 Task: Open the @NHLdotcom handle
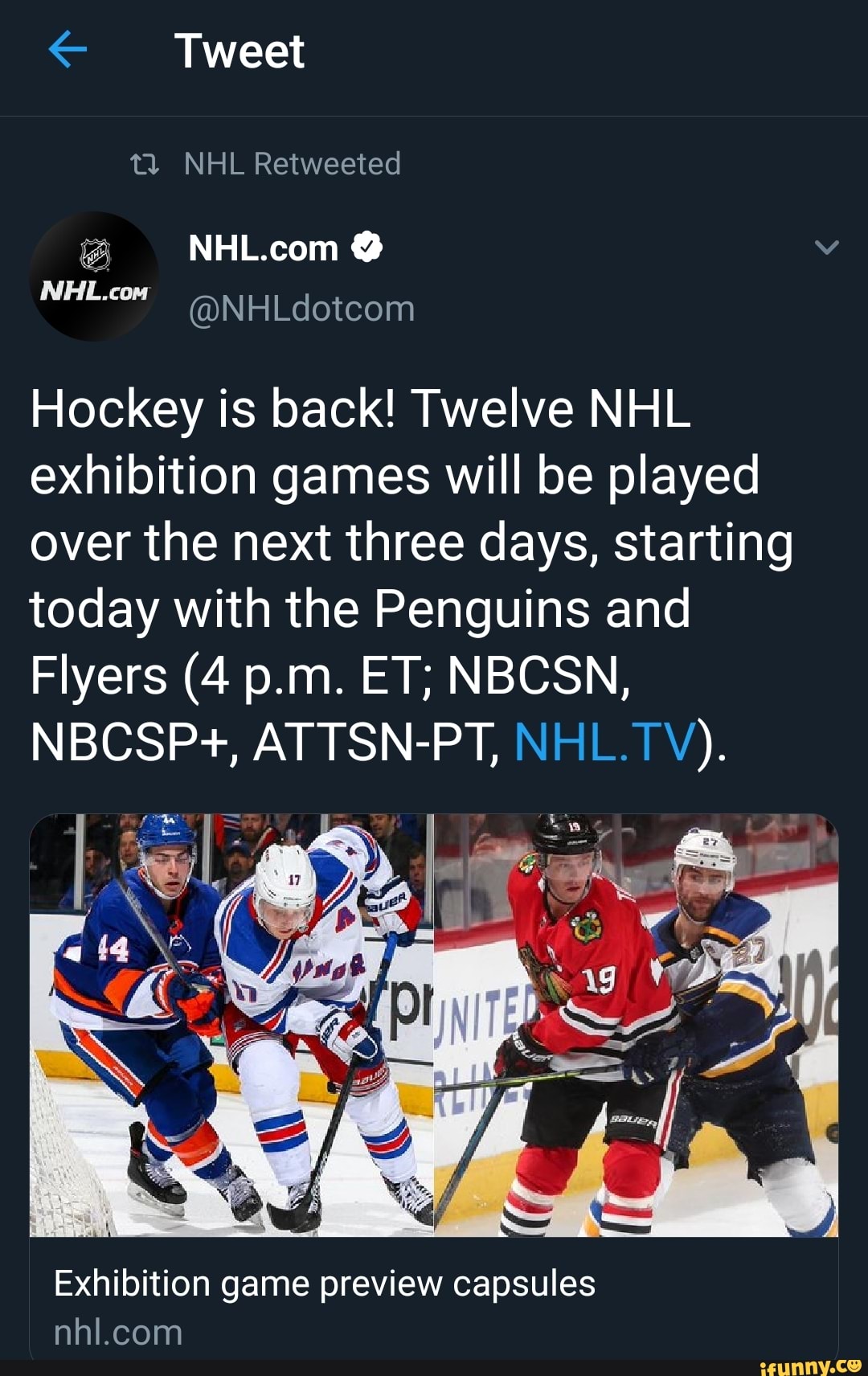(x=301, y=309)
